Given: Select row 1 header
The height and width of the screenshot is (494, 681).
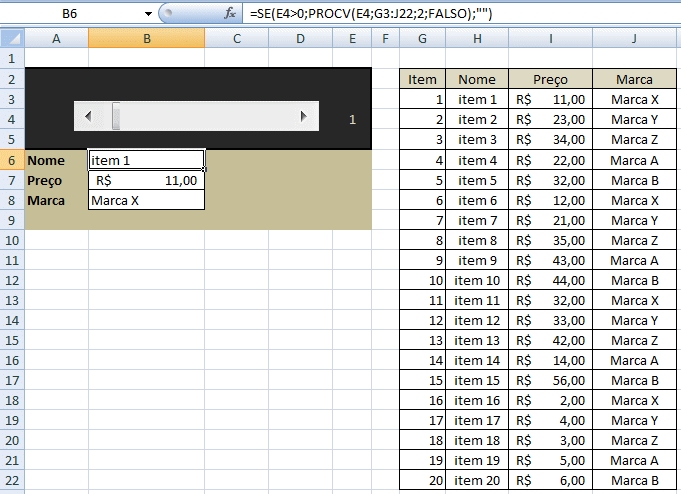Looking at the screenshot, I should coord(12,58).
